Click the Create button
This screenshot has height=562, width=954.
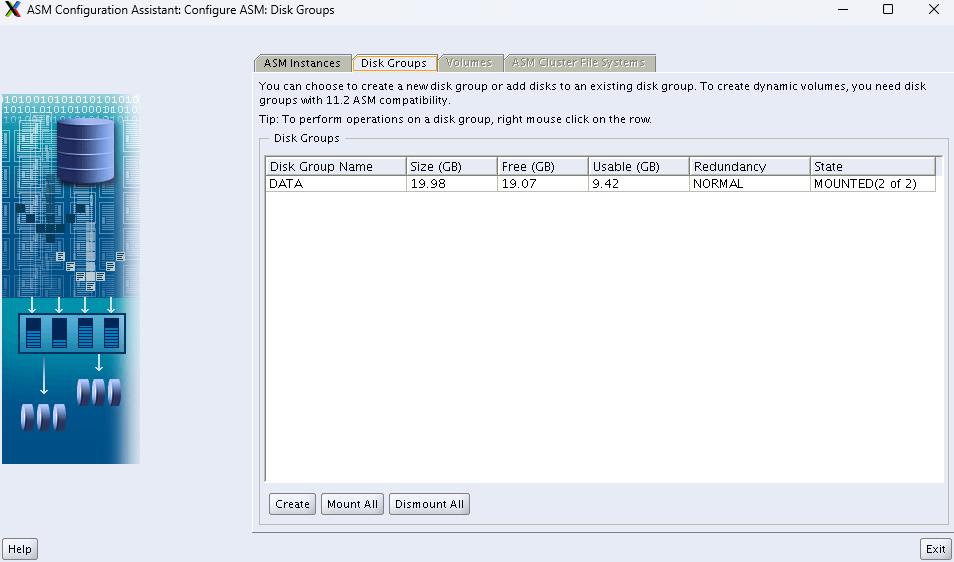293,504
